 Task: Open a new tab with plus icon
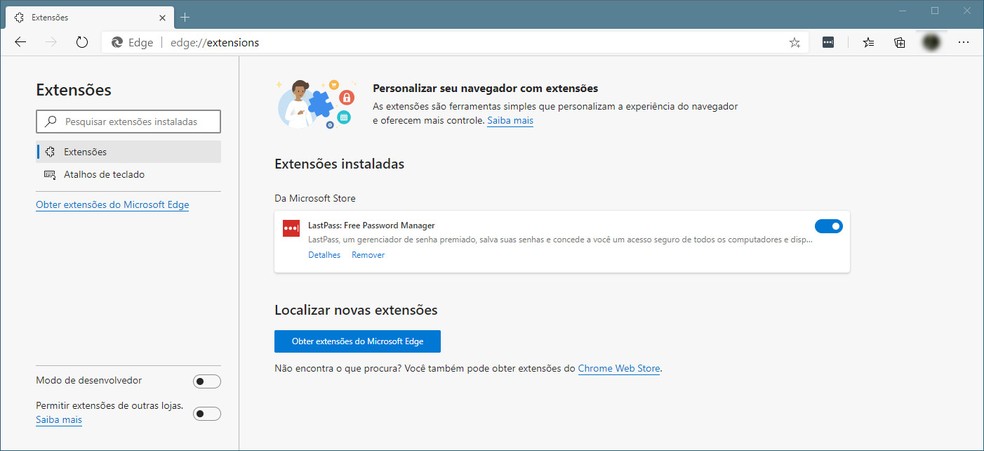click(185, 17)
